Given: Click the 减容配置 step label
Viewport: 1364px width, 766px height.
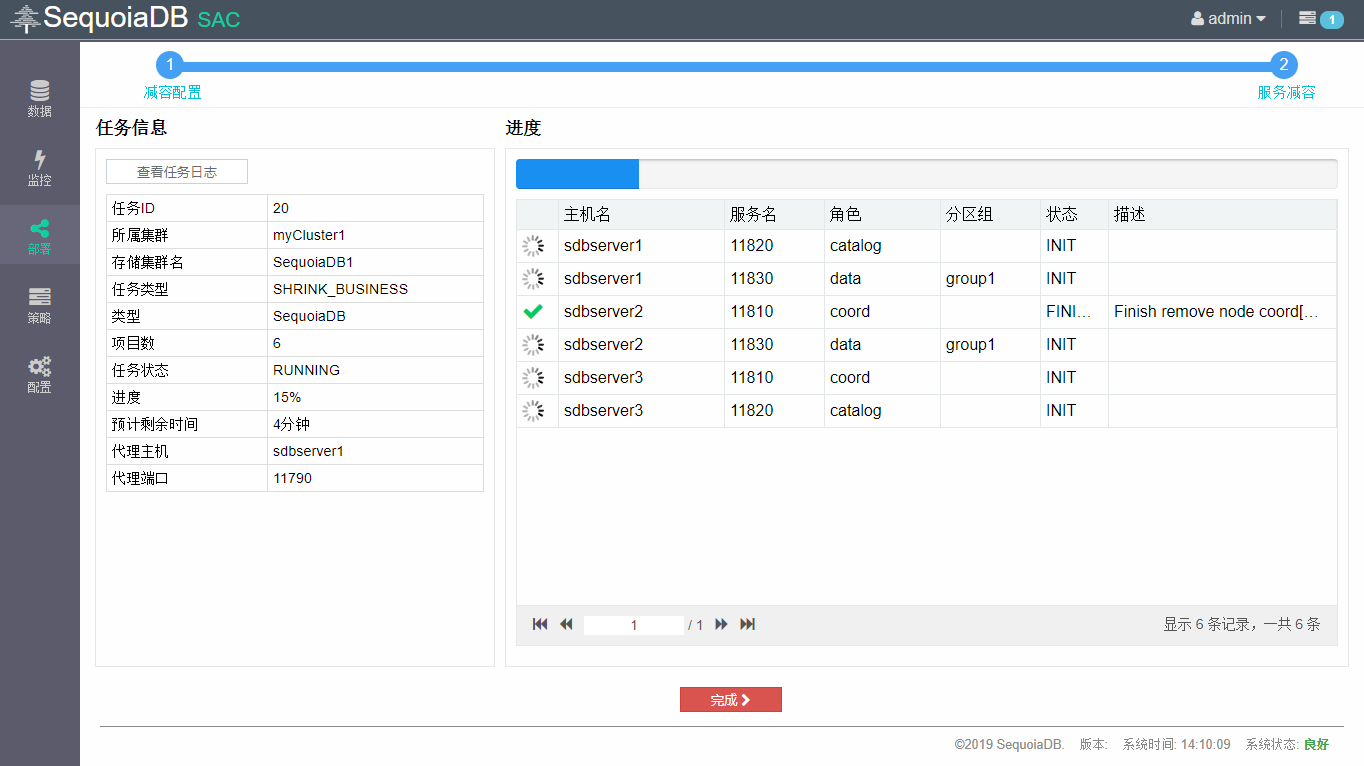Looking at the screenshot, I should click(x=172, y=92).
